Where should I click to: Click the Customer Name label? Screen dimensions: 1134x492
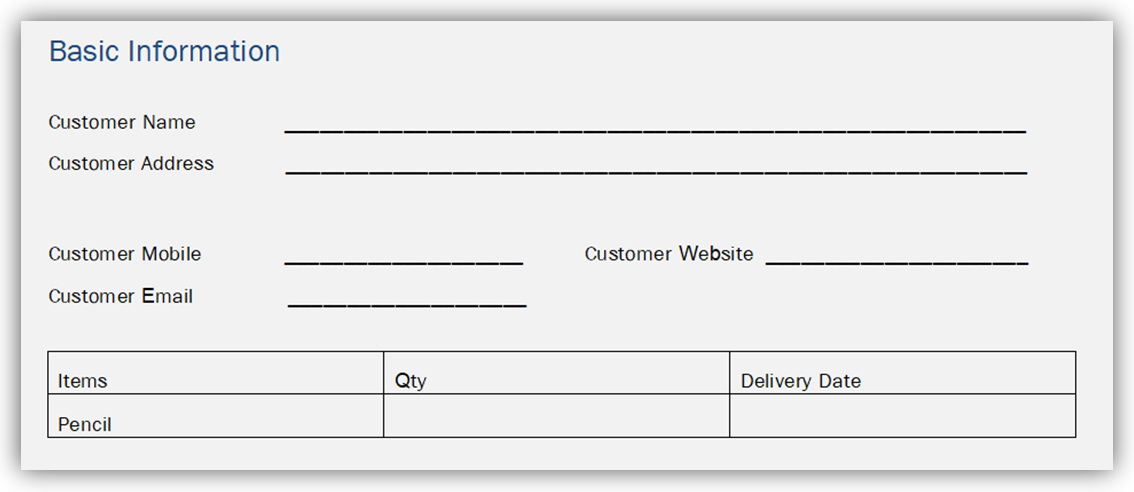(x=122, y=122)
